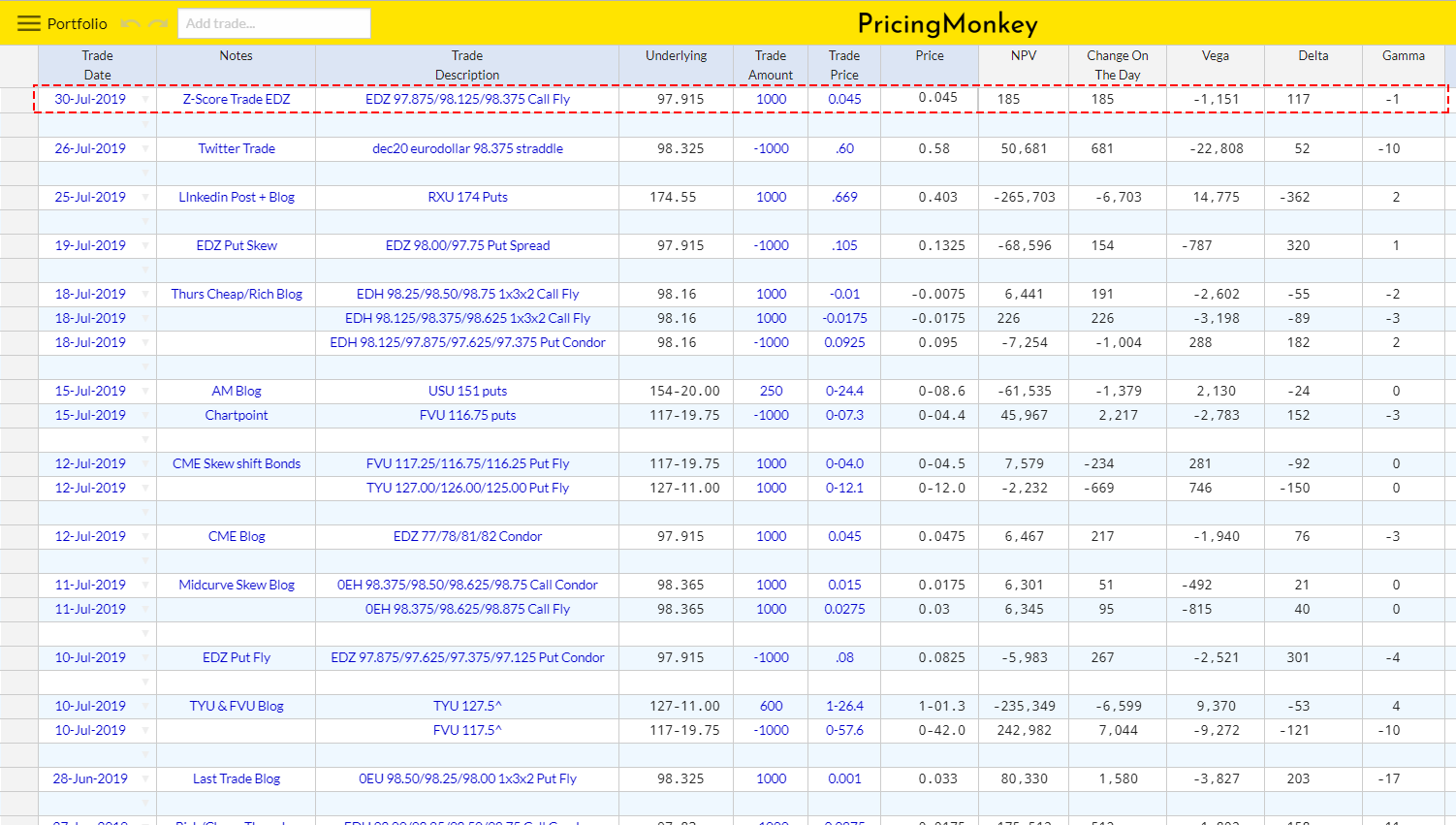
Task: Click EDZ 98.00/97.75 Put Spread description
Action: pyautogui.click(x=467, y=245)
